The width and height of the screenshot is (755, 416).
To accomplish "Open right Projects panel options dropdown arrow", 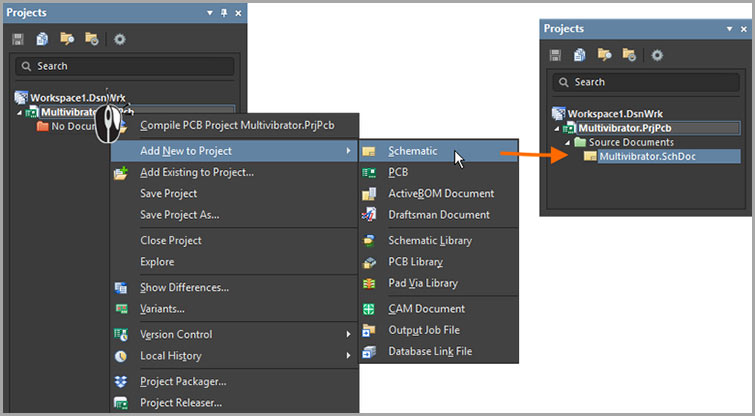I will tap(729, 29).
